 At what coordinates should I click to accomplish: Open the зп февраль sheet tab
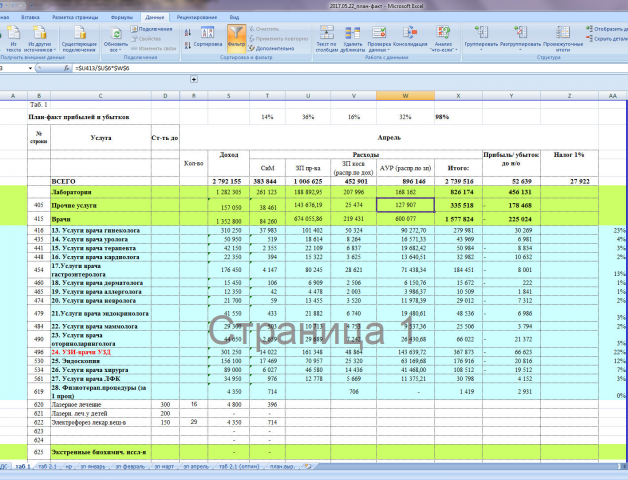point(130,467)
